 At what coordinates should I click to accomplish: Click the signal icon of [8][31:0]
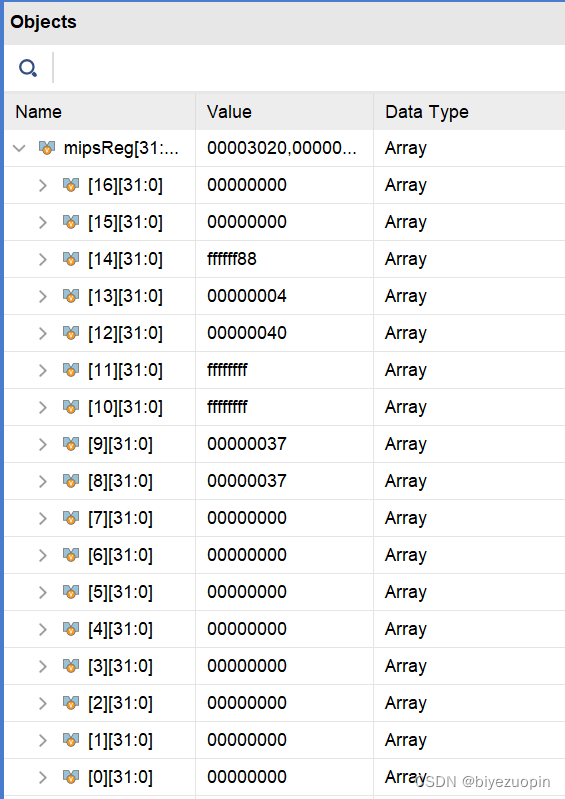coord(71,481)
